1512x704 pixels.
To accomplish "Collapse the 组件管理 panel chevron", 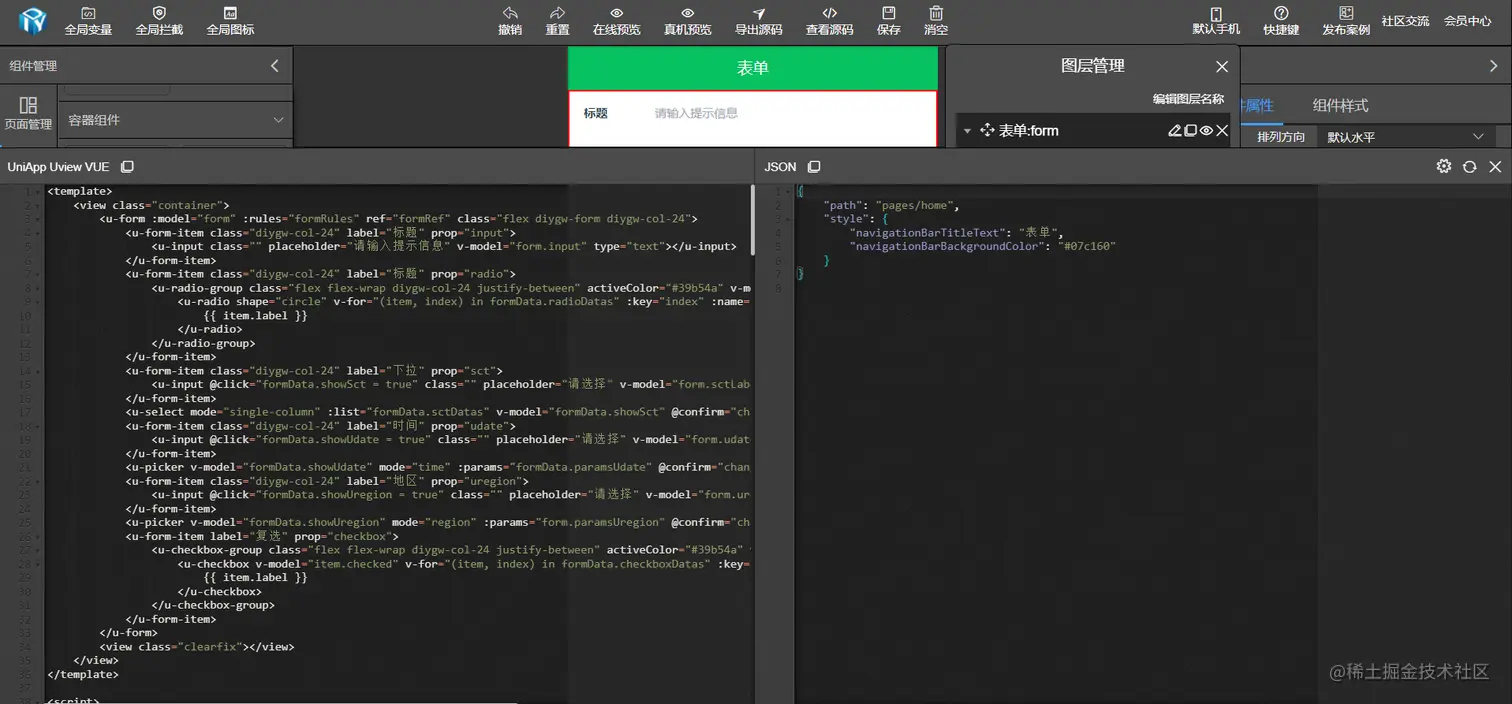I will 275,66.
